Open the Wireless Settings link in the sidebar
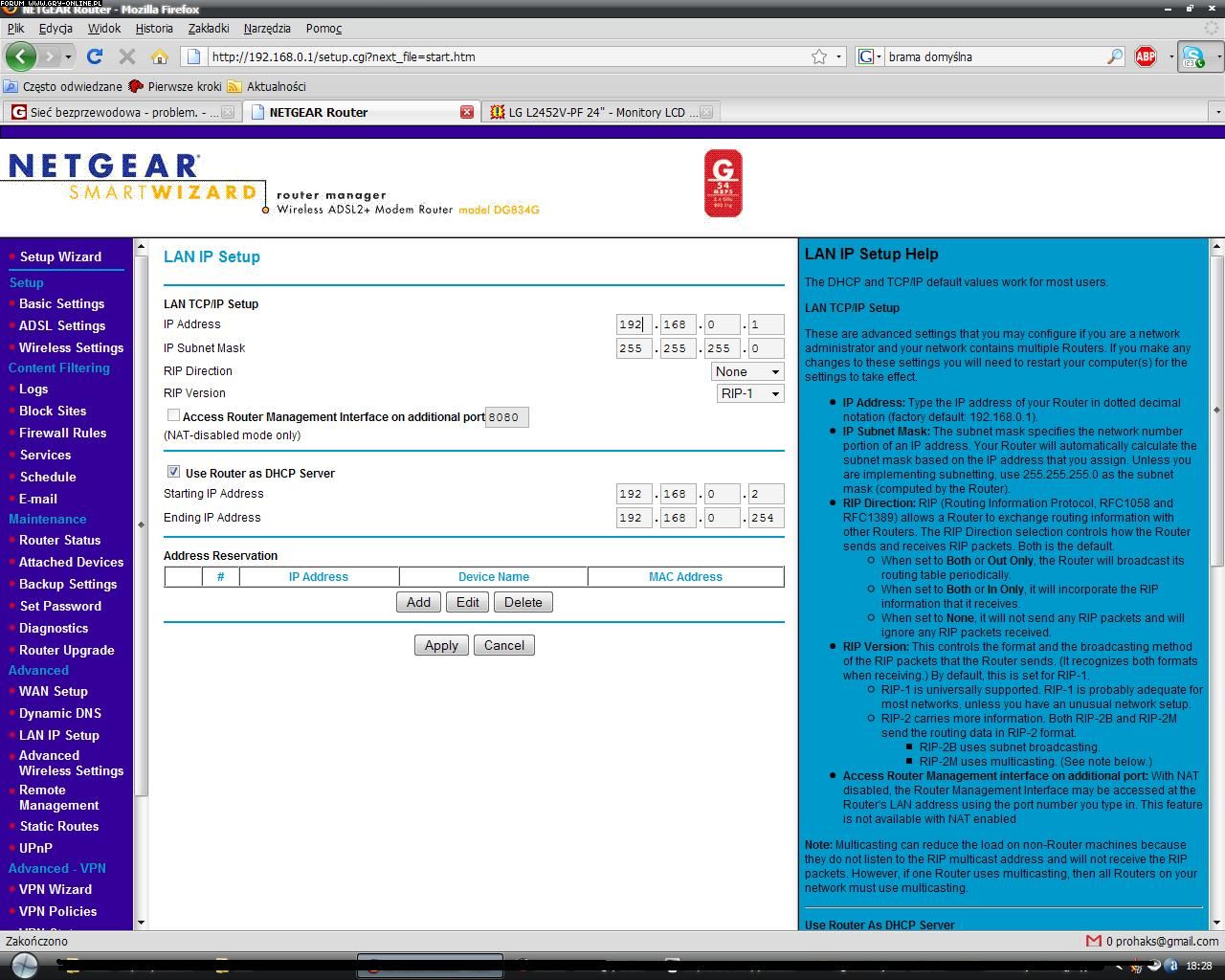 click(71, 347)
